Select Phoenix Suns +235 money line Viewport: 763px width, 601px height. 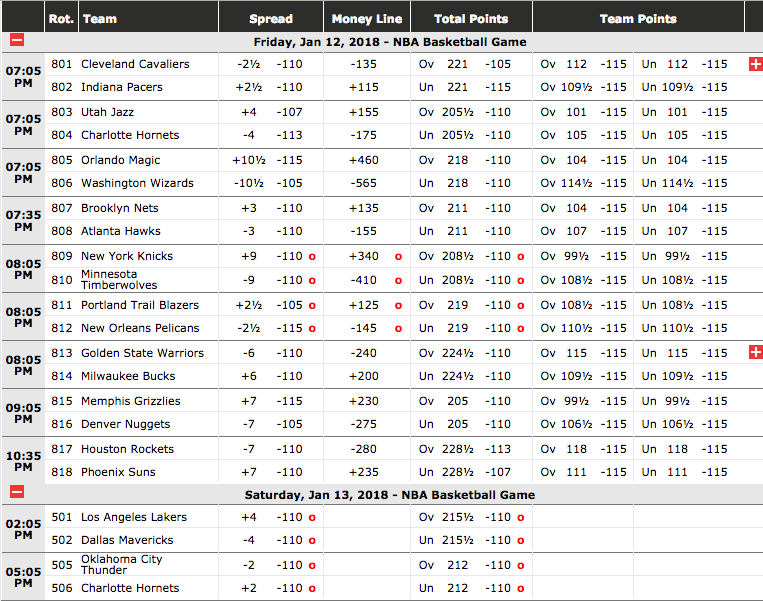coord(364,472)
